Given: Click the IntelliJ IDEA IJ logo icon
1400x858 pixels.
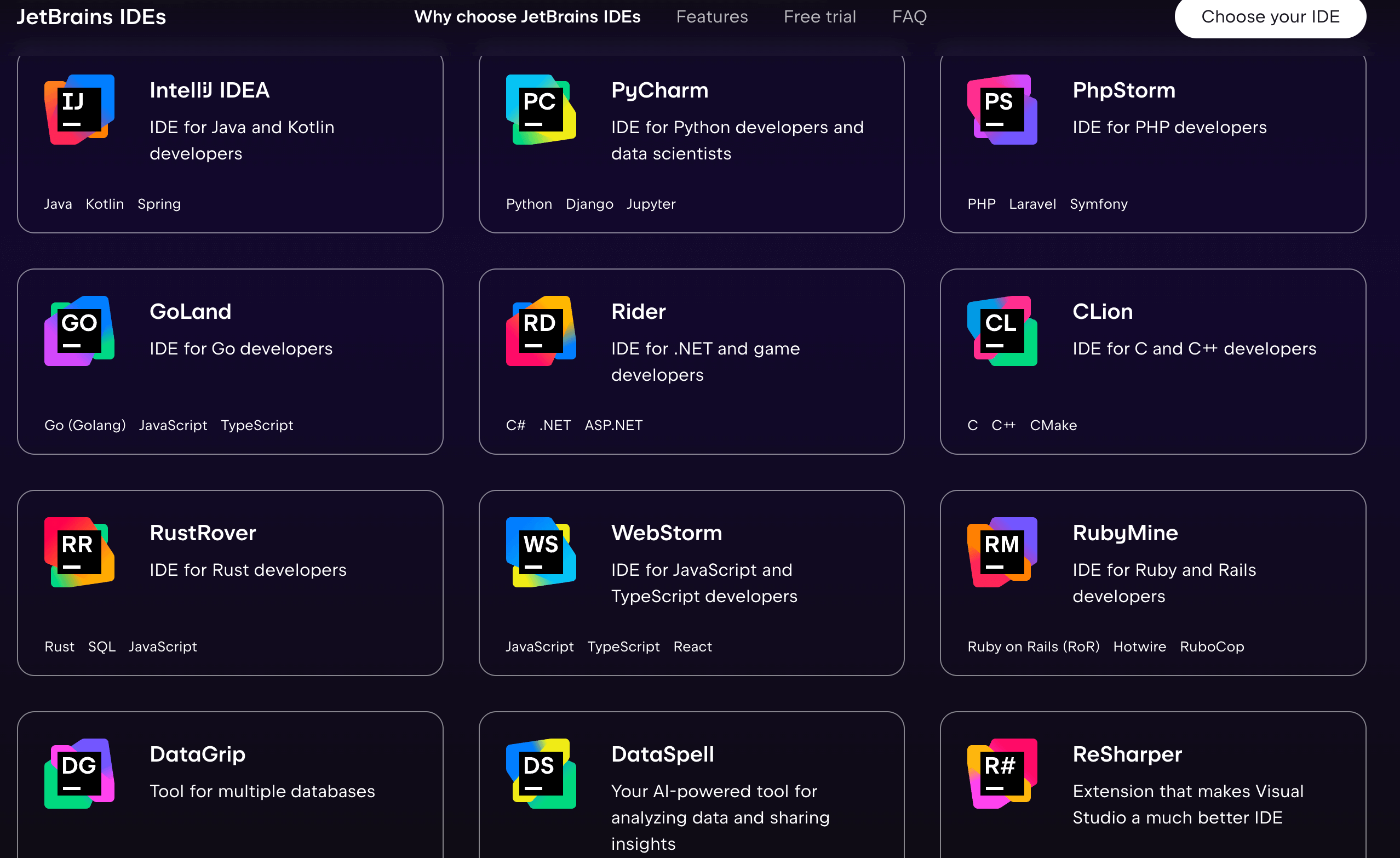Looking at the screenshot, I should [x=79, y=109].
